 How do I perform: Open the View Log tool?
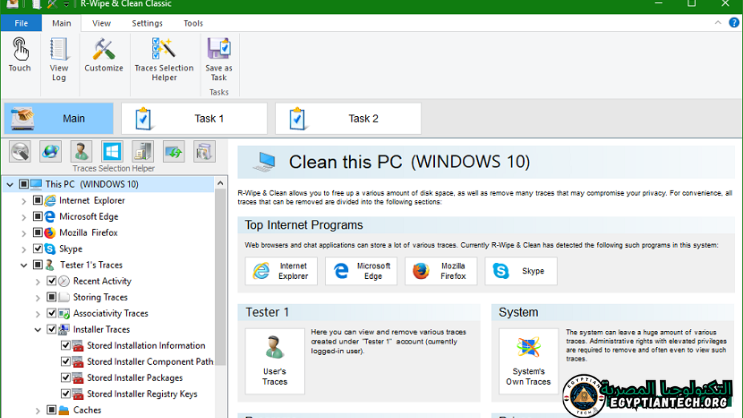(59, 58)
